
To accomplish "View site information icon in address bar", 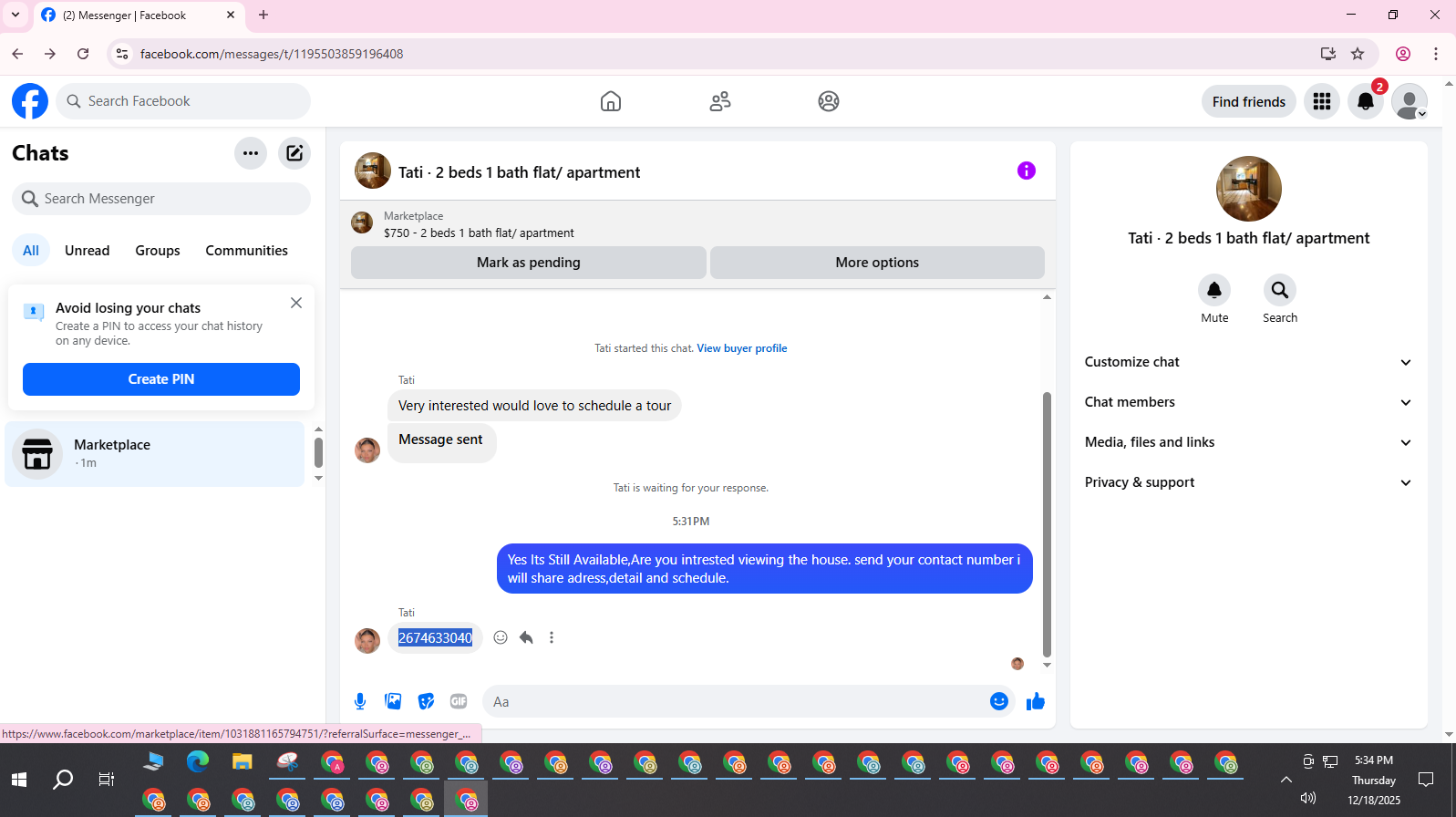I will (x=122, y=54).
